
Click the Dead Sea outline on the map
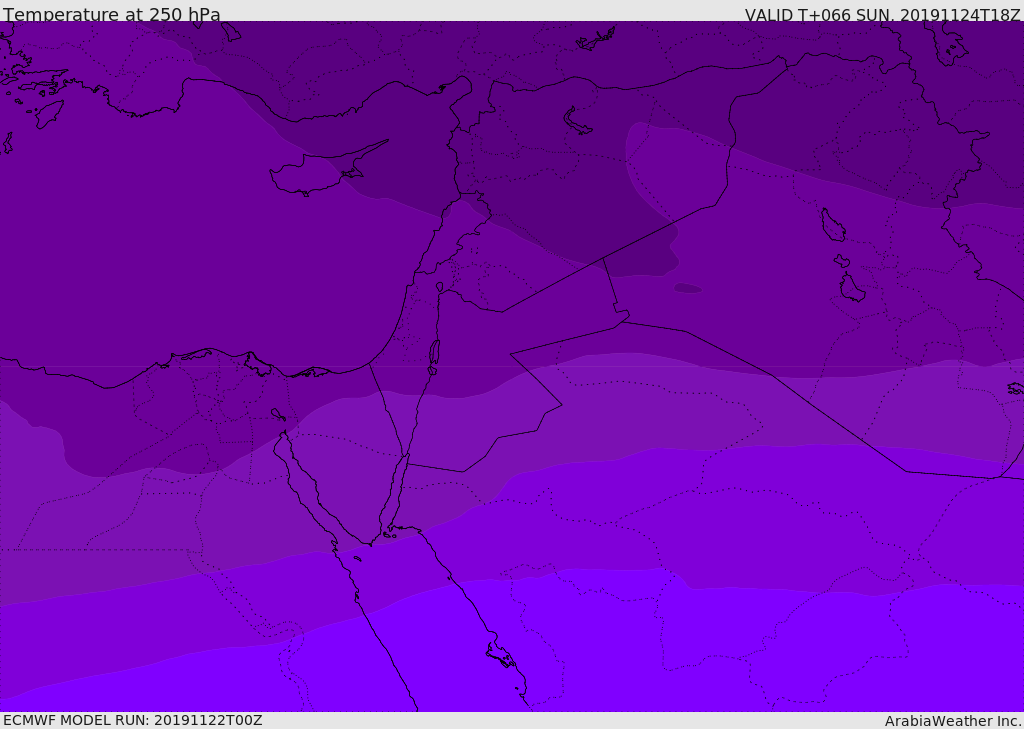pos(434,357)
